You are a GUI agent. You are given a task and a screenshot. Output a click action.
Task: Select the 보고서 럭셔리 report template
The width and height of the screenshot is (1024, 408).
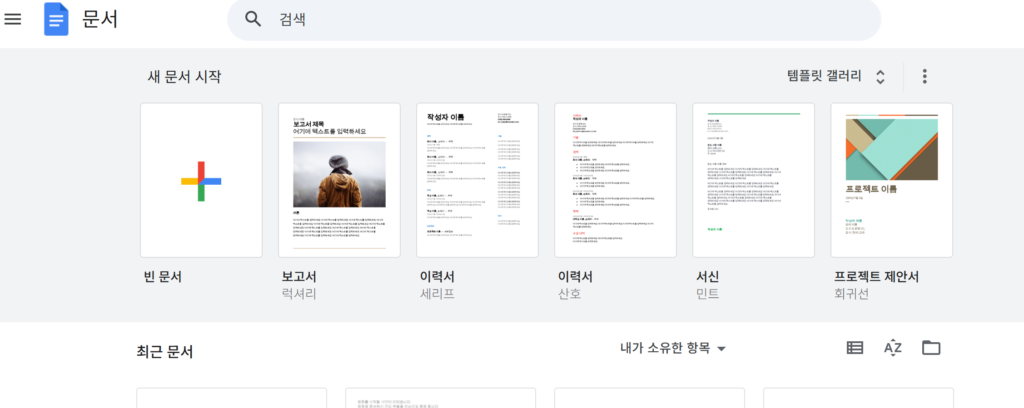pyautogui.click(x=339, y=181)
